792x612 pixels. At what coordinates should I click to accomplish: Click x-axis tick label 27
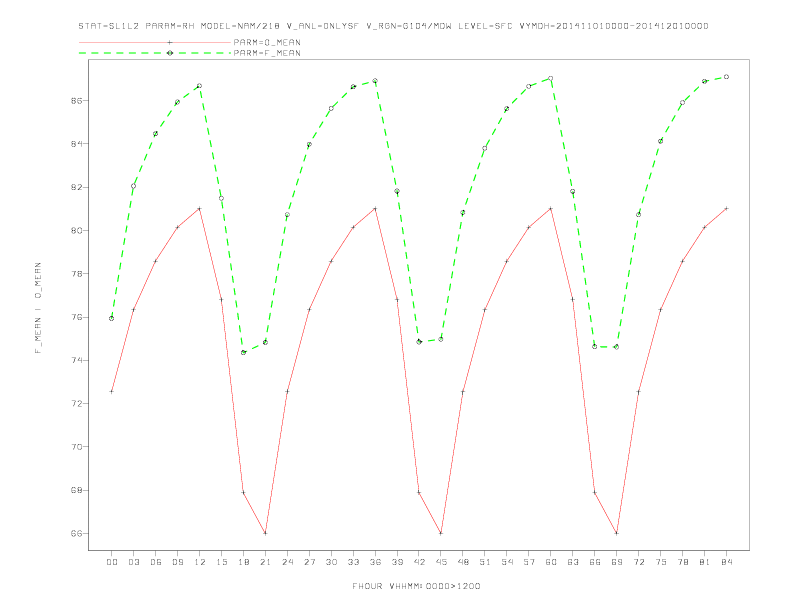coord(309,562)
